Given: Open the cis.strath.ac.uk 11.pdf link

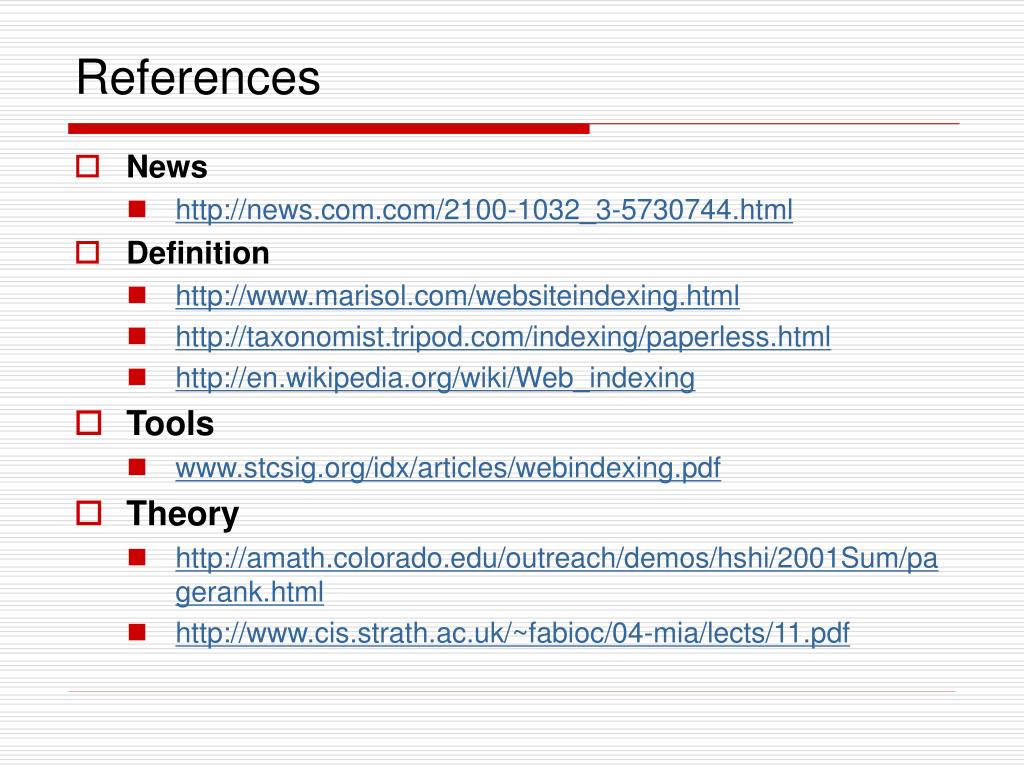Looking at the screenshot, I should pos(513,633).
